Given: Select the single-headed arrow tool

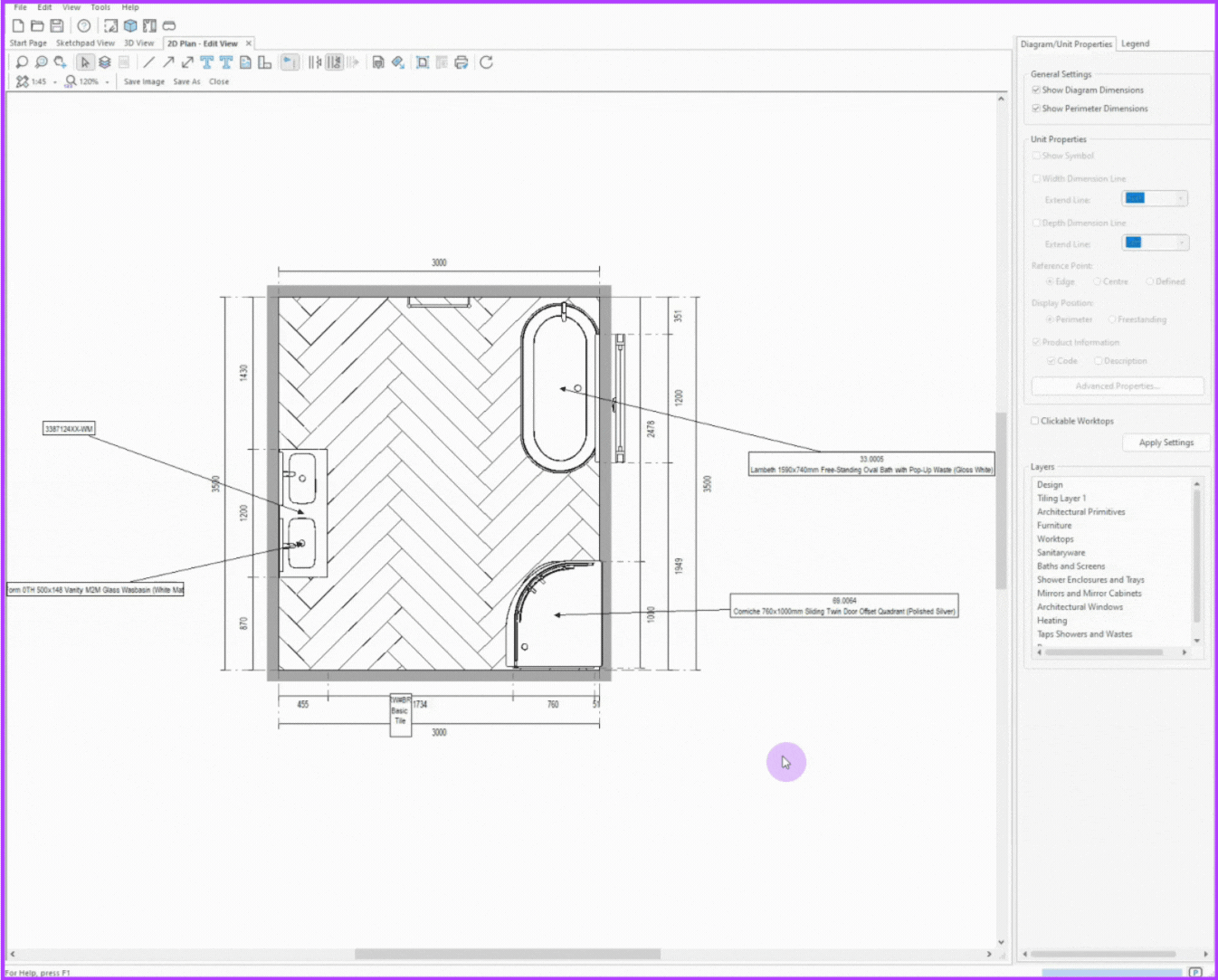Looking at the screenshot, I should [168, 62].
